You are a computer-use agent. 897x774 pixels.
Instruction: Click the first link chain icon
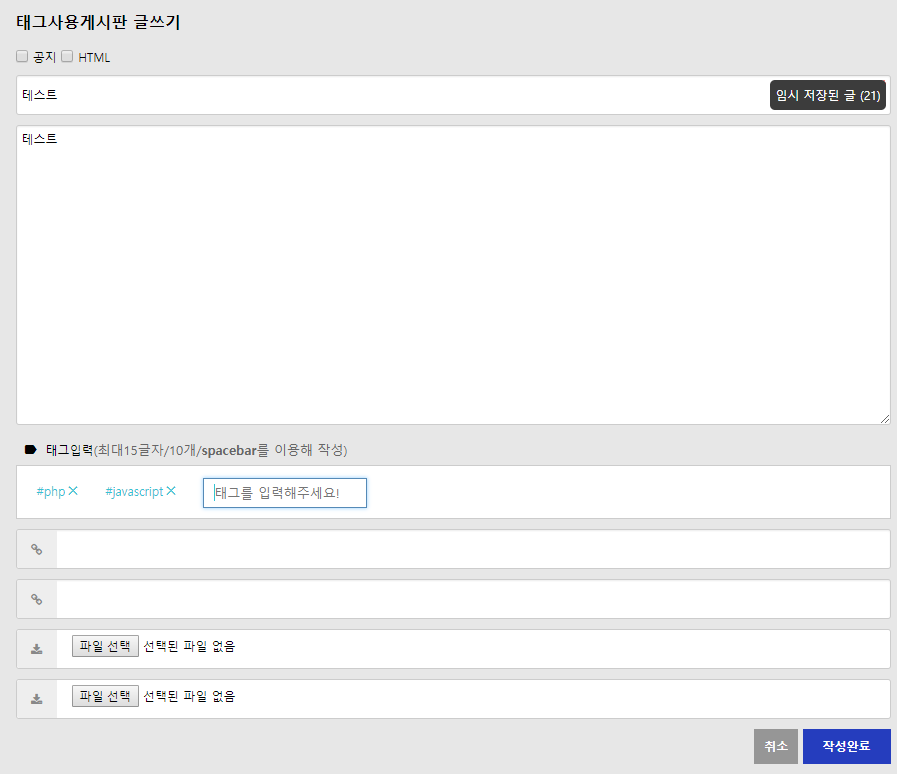click(37, 549)
